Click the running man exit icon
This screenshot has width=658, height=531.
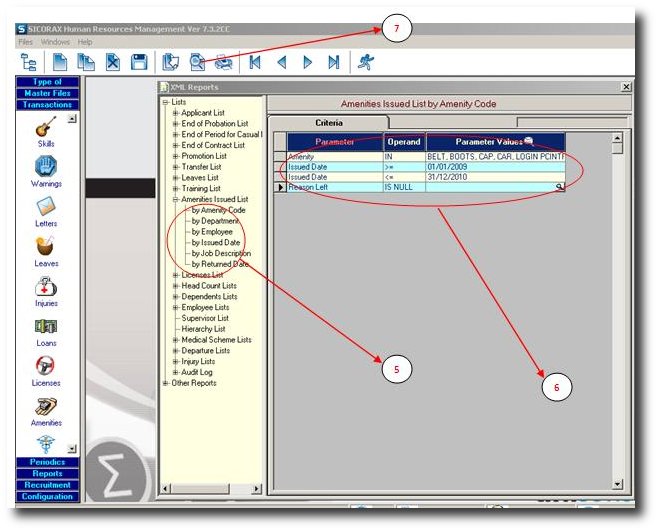(x=366, y=62)
